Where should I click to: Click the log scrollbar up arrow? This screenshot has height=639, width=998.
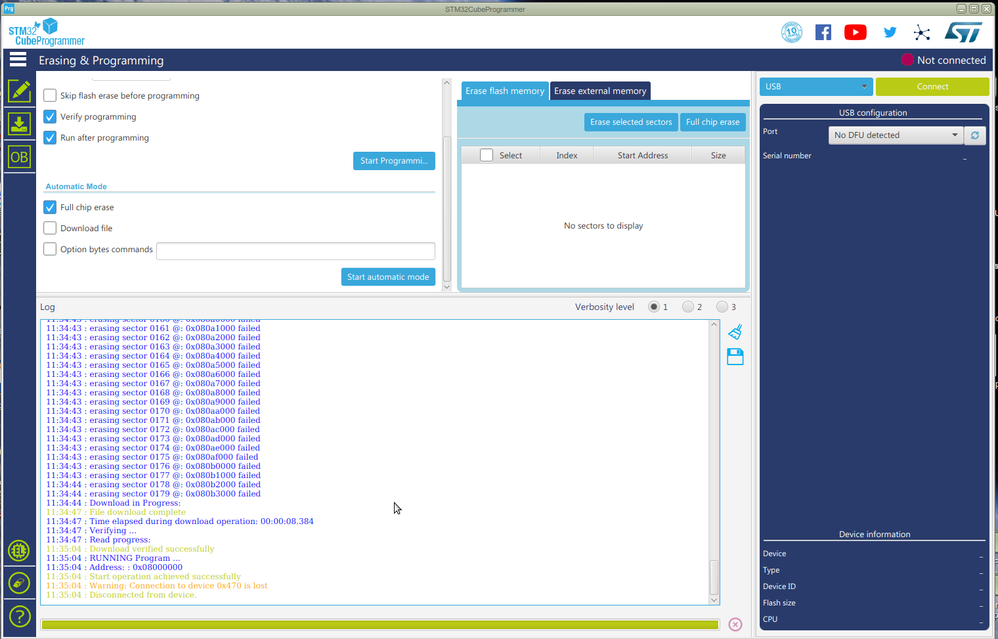pos(713,325)
